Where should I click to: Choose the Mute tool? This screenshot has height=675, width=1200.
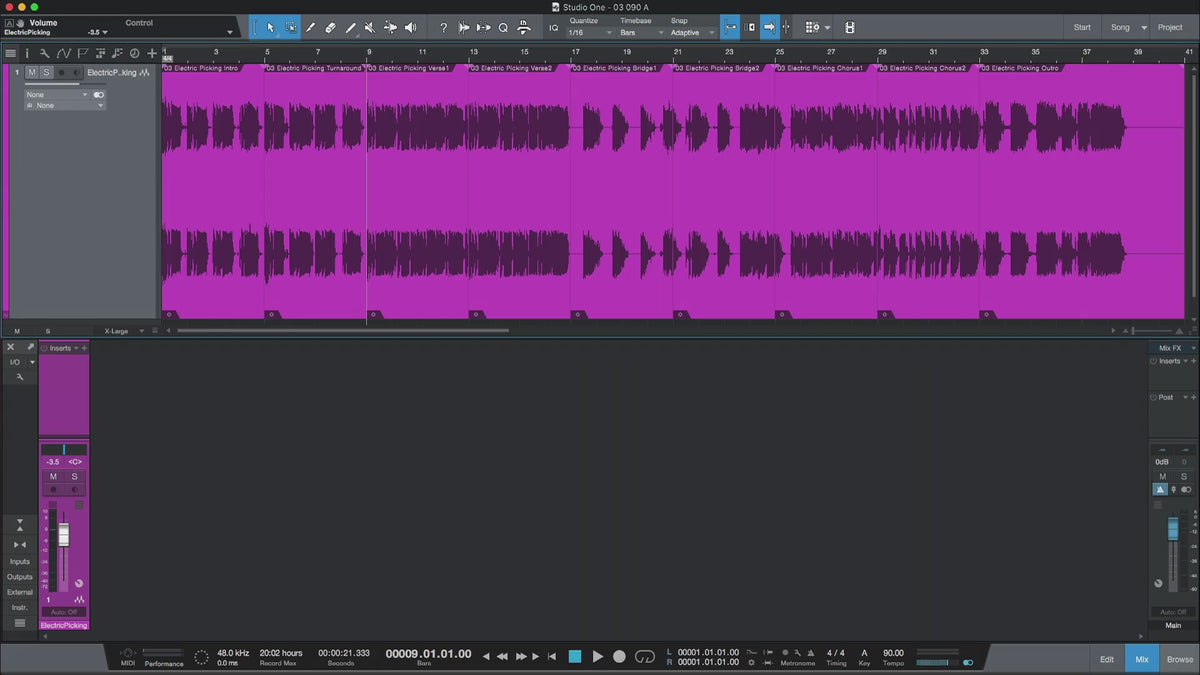tap(369, 28)
